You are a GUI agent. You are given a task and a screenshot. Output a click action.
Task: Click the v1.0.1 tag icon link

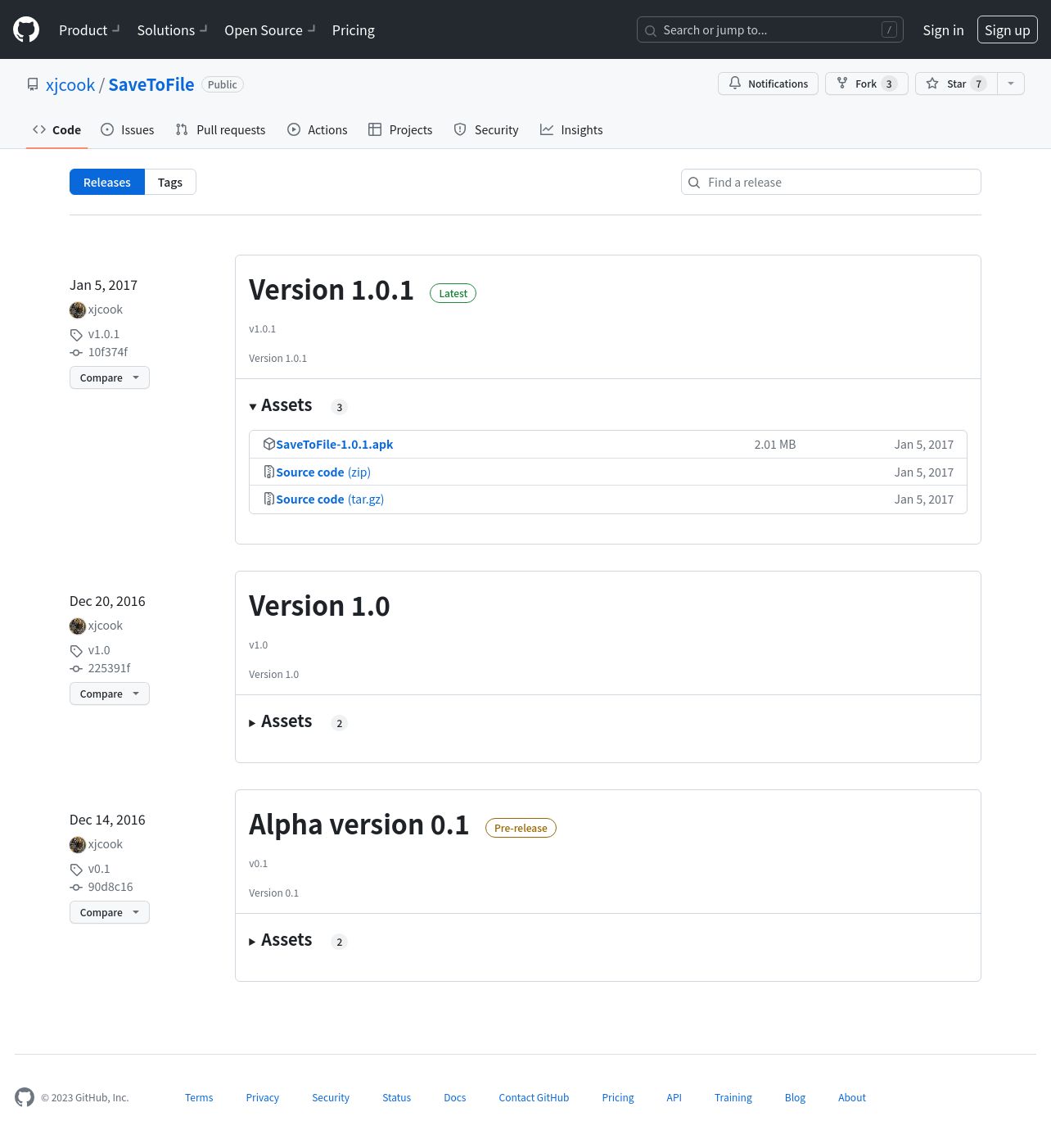76,335
